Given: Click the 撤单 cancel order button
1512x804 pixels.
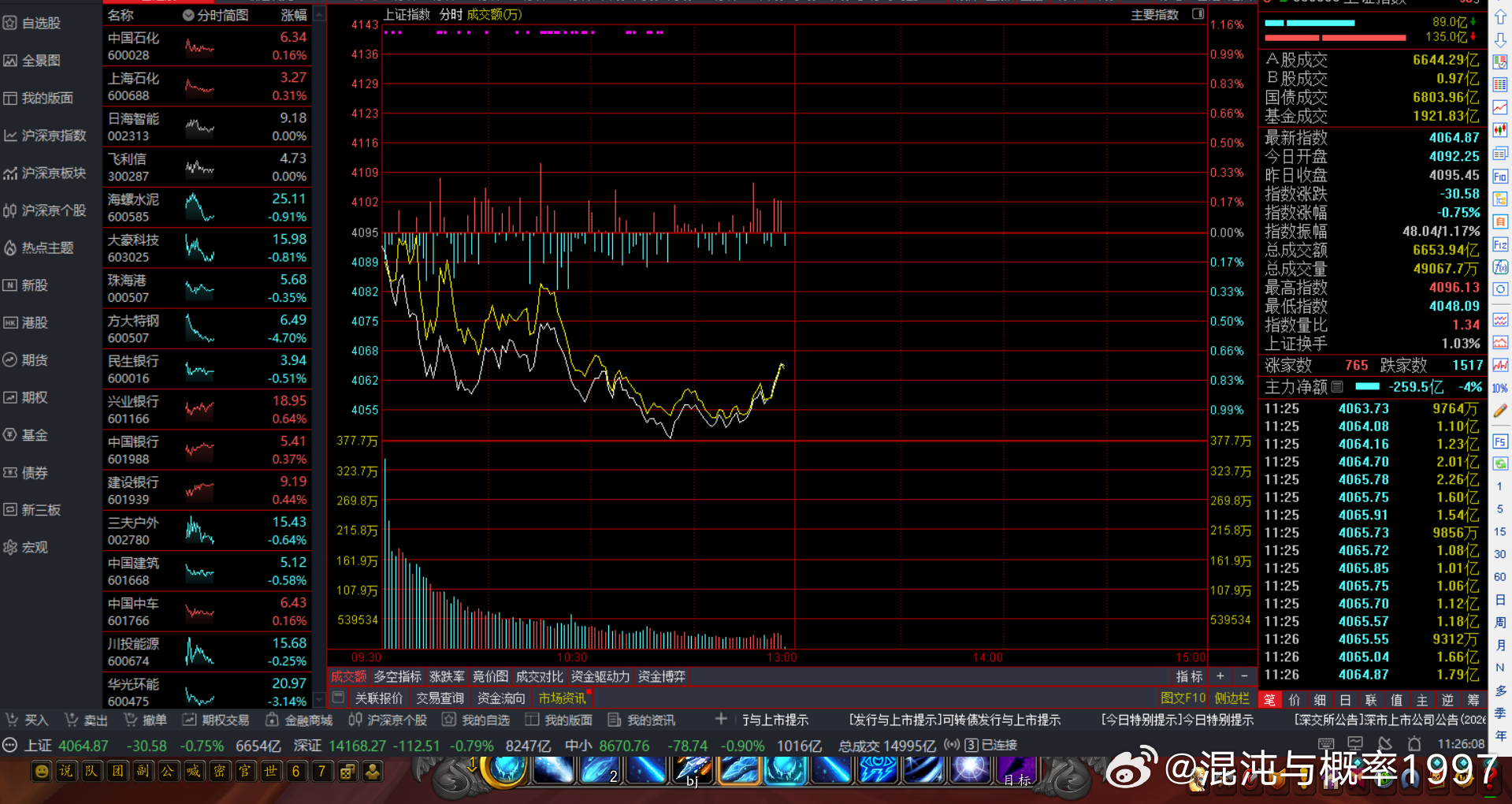Looking at the screenshot, I should (146, 720).
